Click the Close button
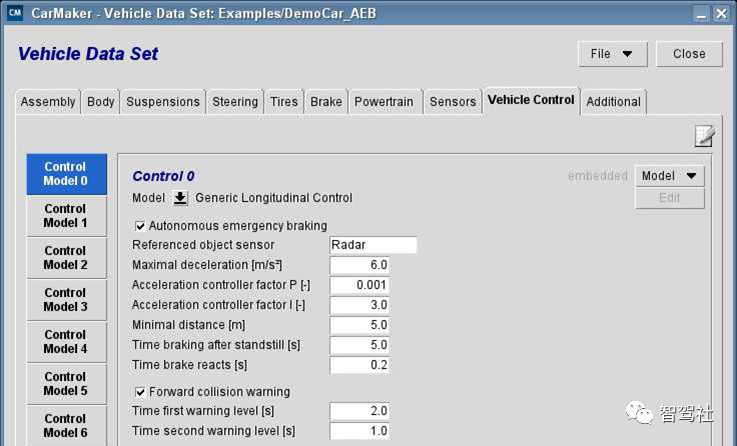Viewport: 737px width, 446px height. tap(689, 54)
